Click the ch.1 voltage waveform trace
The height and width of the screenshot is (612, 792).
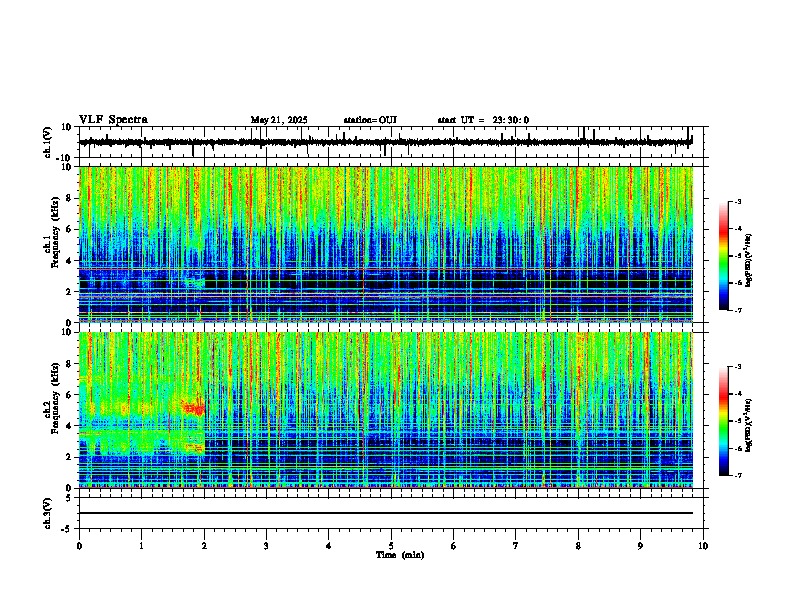(385, 142)
